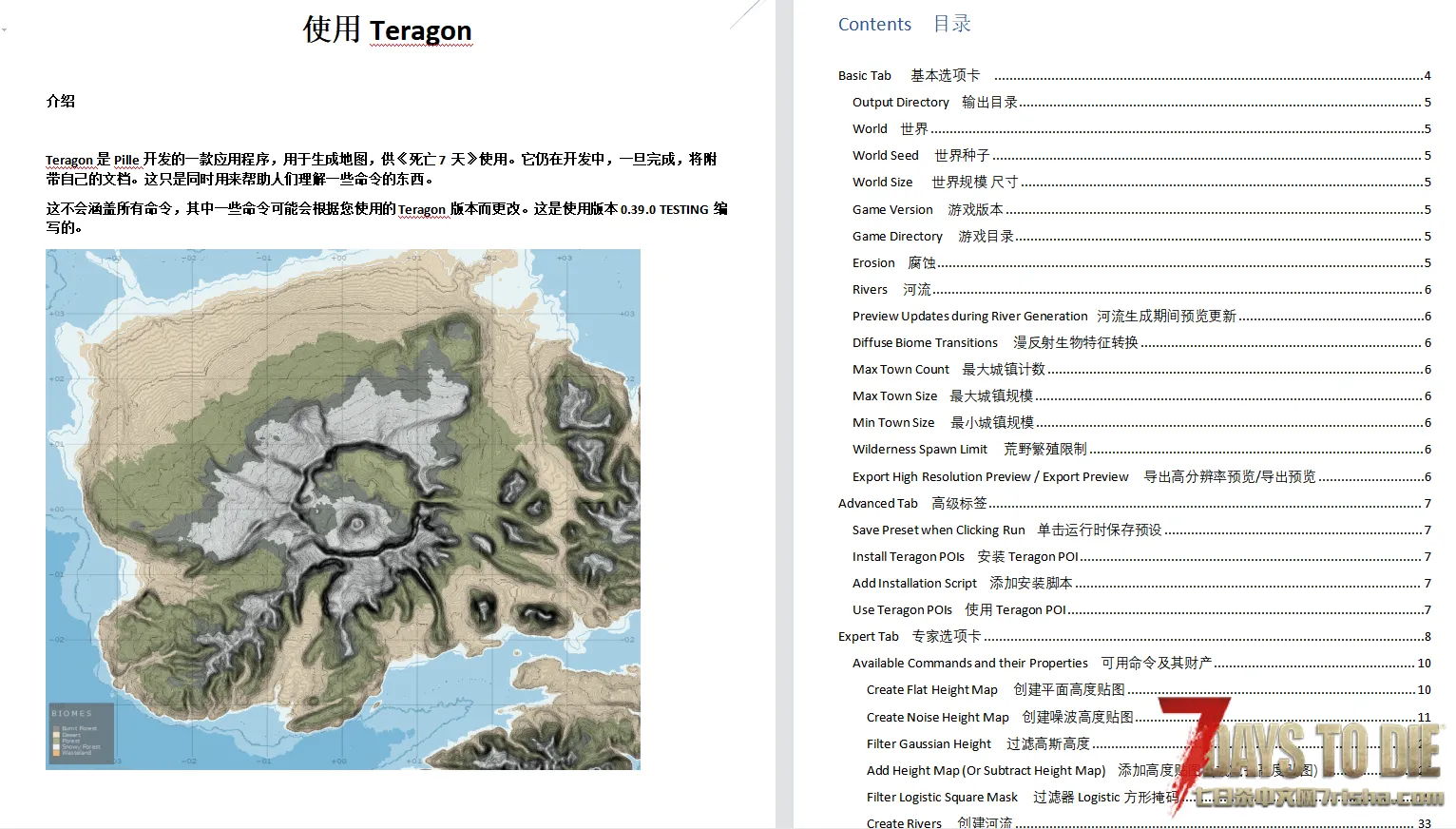Jump to 'Expert Tab' contents entry
The width and height of the screenshot is (1456, 829).
tap(1134, 636)
